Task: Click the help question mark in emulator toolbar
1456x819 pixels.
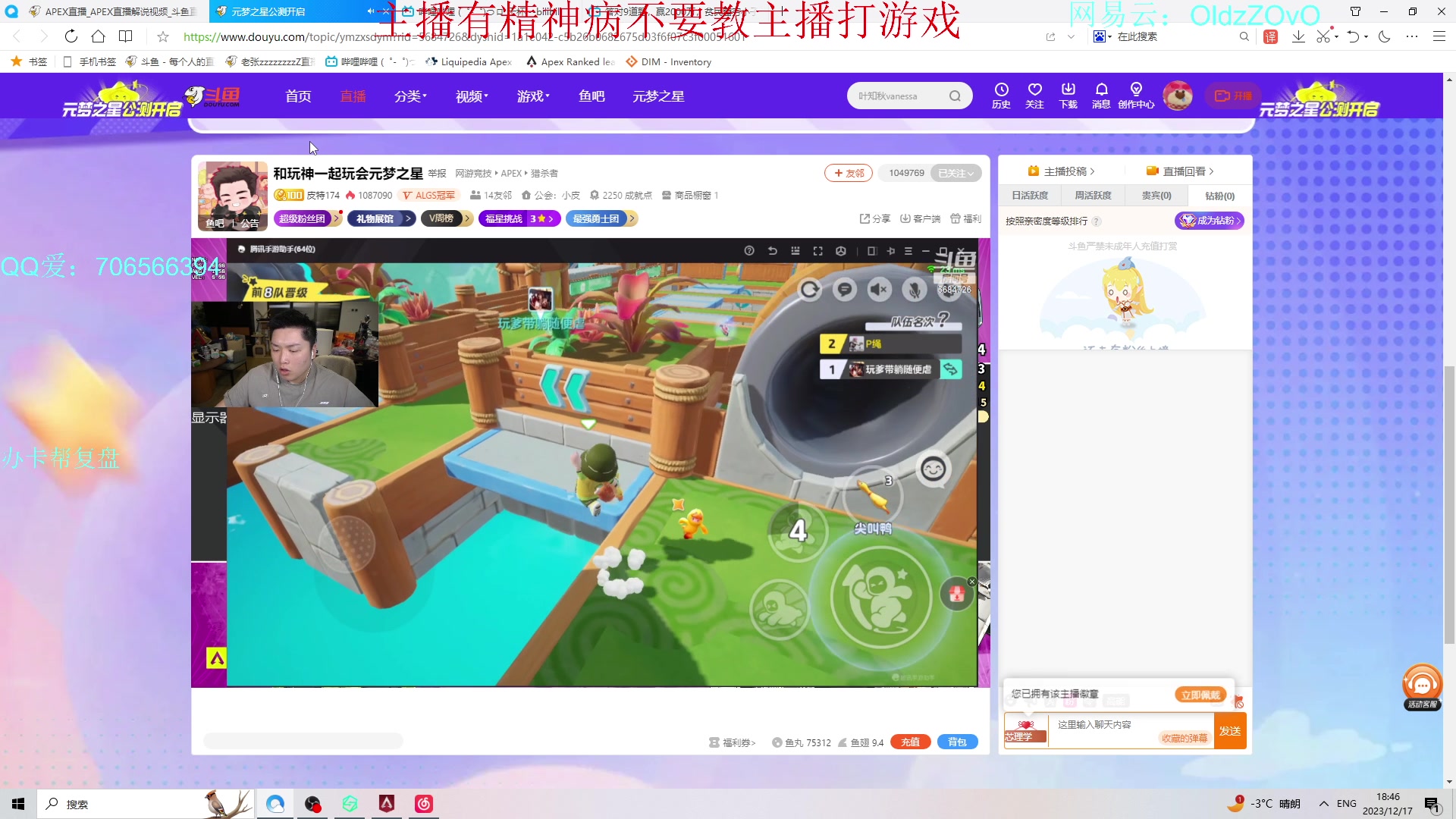Action: (x=749, y=250)
